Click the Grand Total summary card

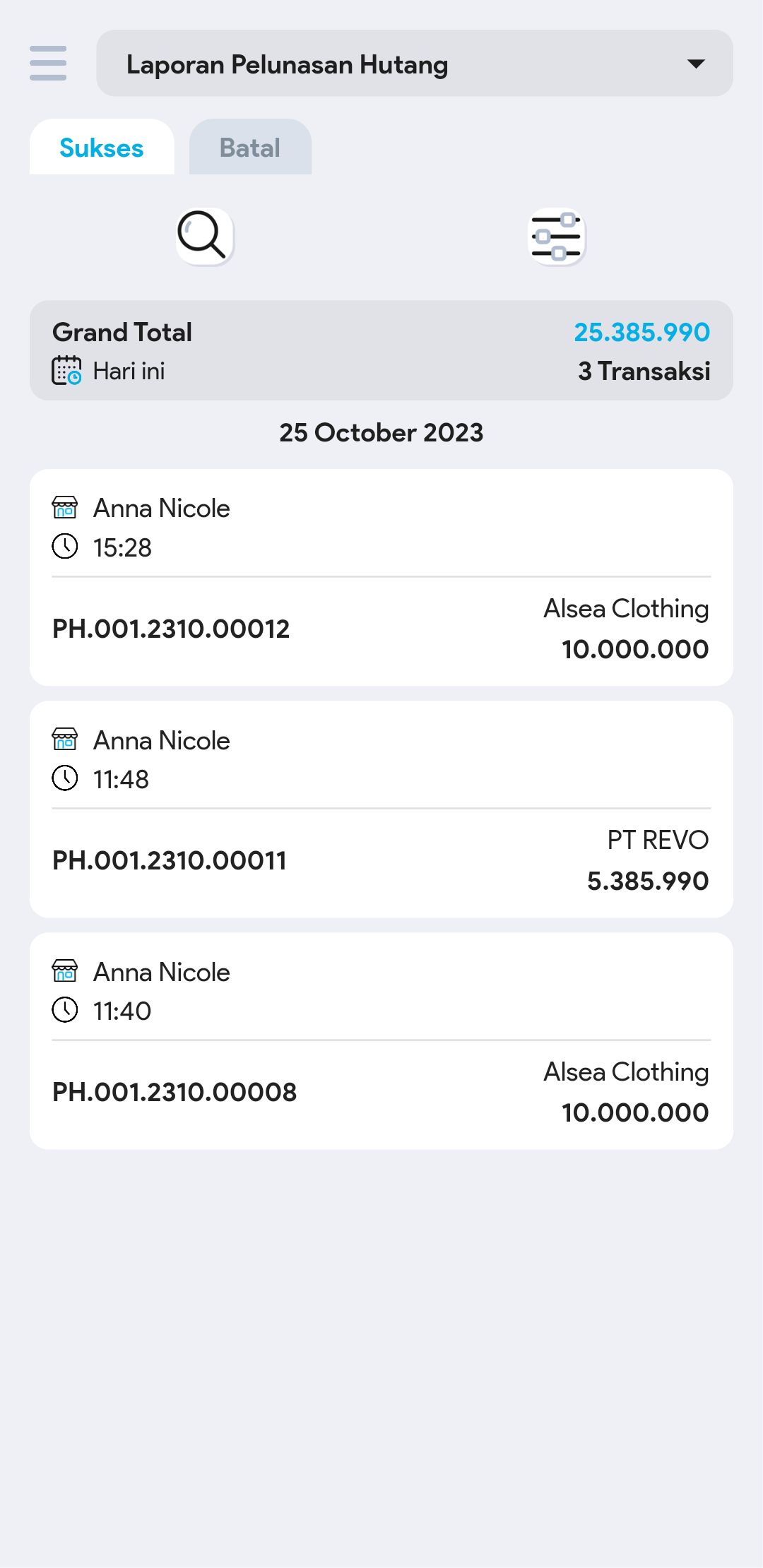tap(381, 350)
